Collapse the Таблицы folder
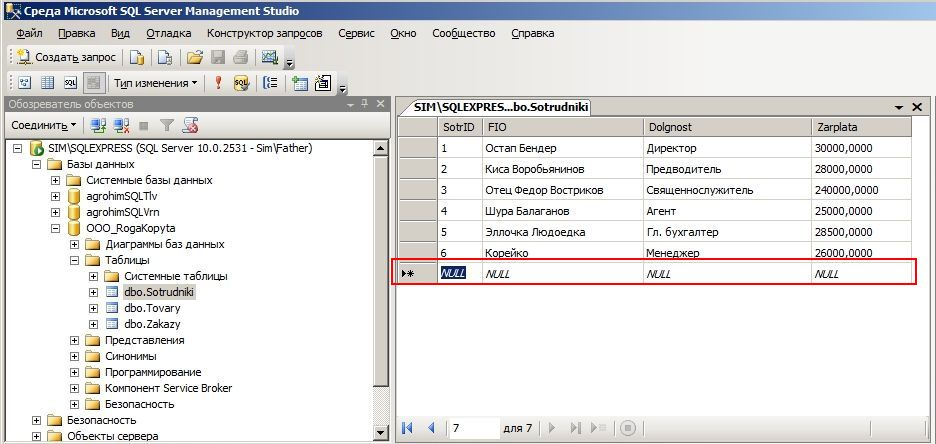This screenshot has width=936, height=444. 75,260
